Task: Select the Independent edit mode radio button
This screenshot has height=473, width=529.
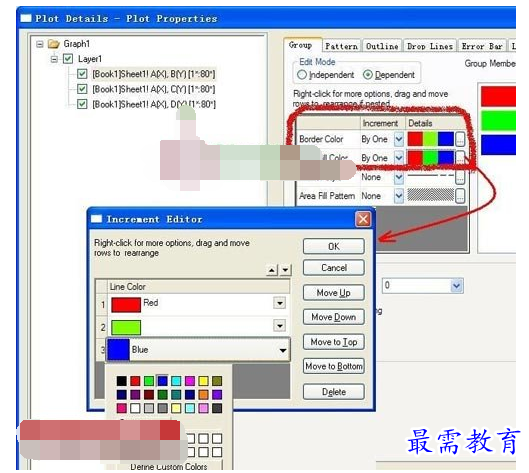Action: pos(302,75)
